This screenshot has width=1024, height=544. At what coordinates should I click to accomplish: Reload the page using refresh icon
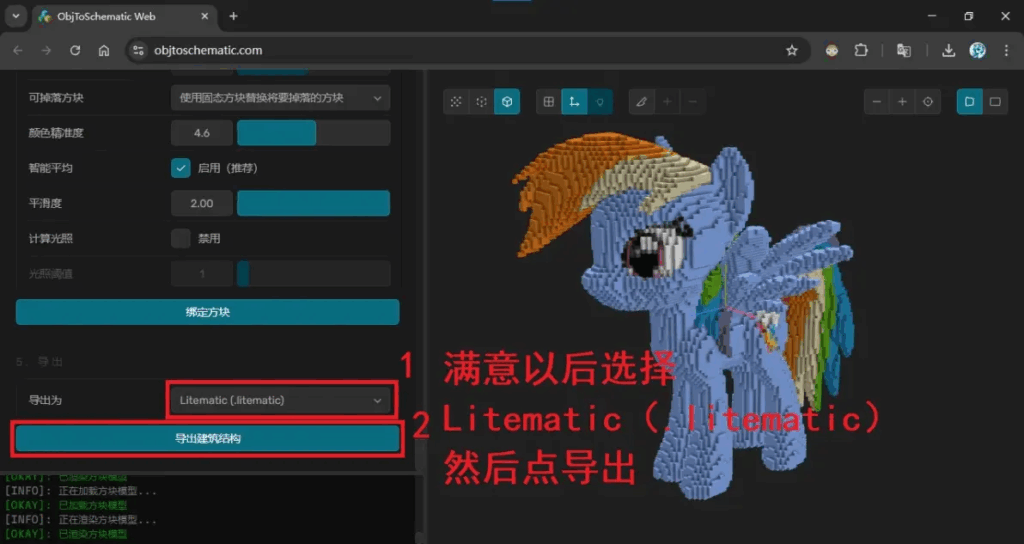[75, 50]
